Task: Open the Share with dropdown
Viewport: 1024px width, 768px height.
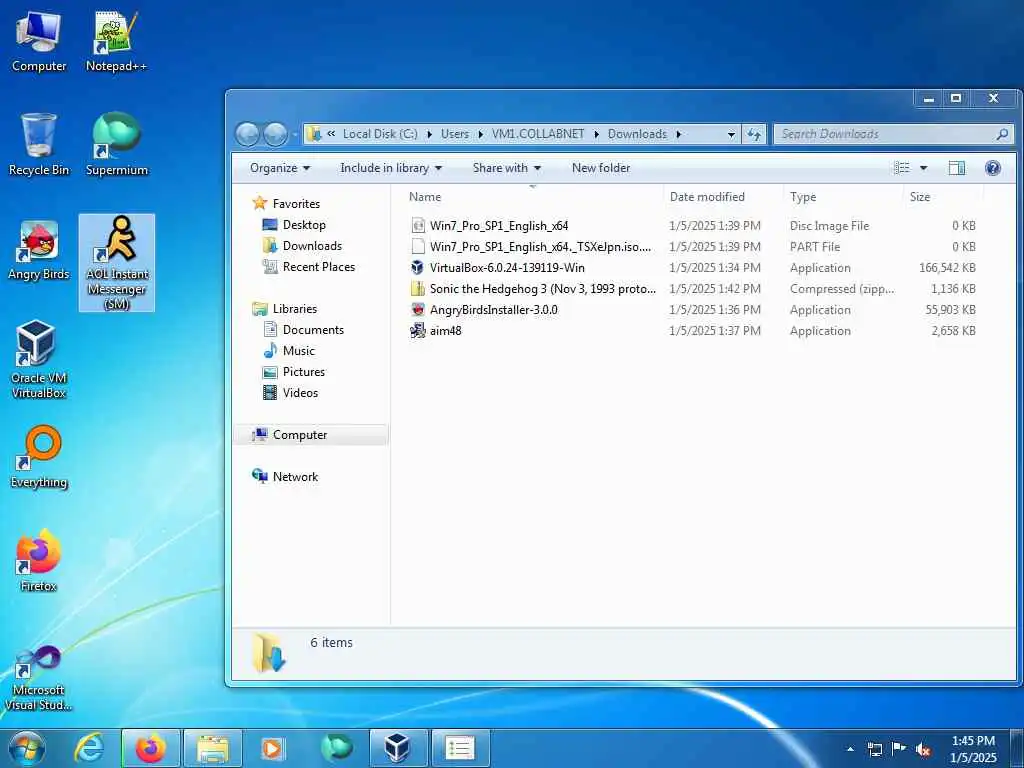Action: 507,168
